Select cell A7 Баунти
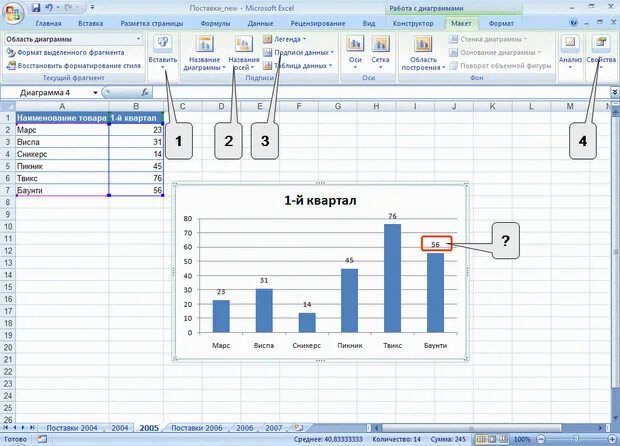This screenshot has height=446, width=620. click(62, 190)
